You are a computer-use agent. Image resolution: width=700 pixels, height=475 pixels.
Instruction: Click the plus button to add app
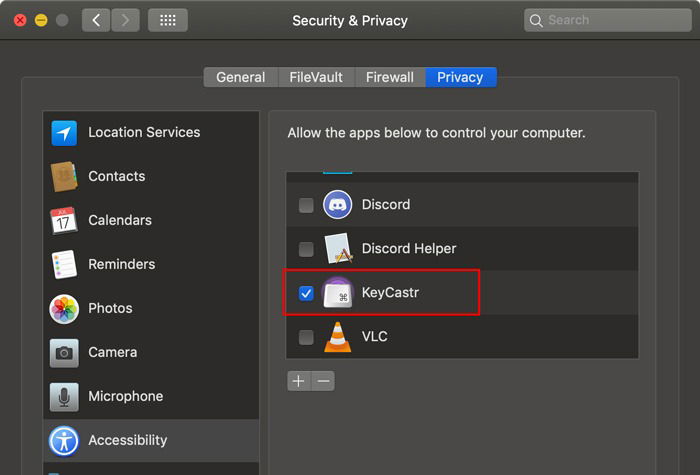pos(298,381)
